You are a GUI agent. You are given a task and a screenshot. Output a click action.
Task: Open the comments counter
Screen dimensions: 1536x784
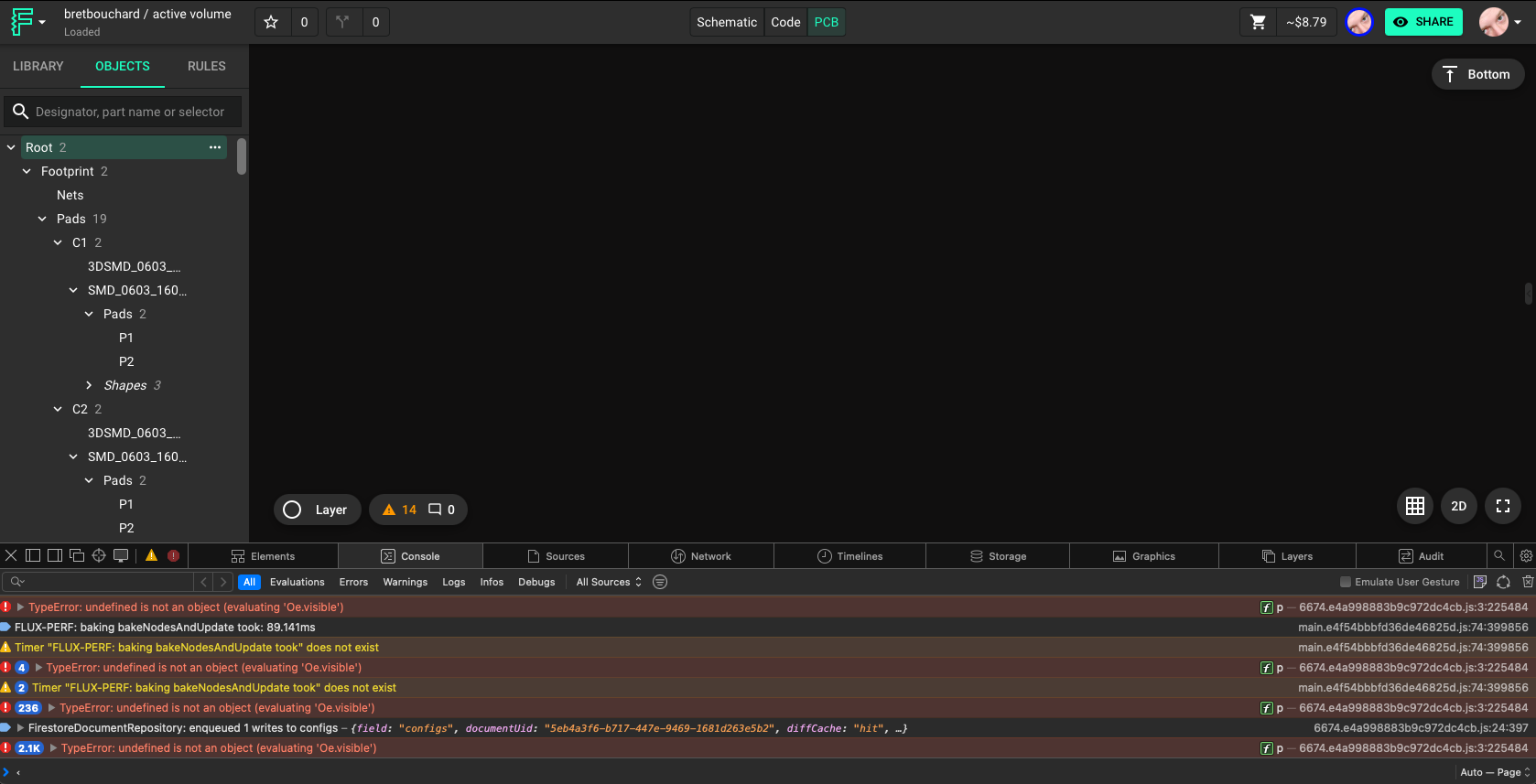[442, 510]
